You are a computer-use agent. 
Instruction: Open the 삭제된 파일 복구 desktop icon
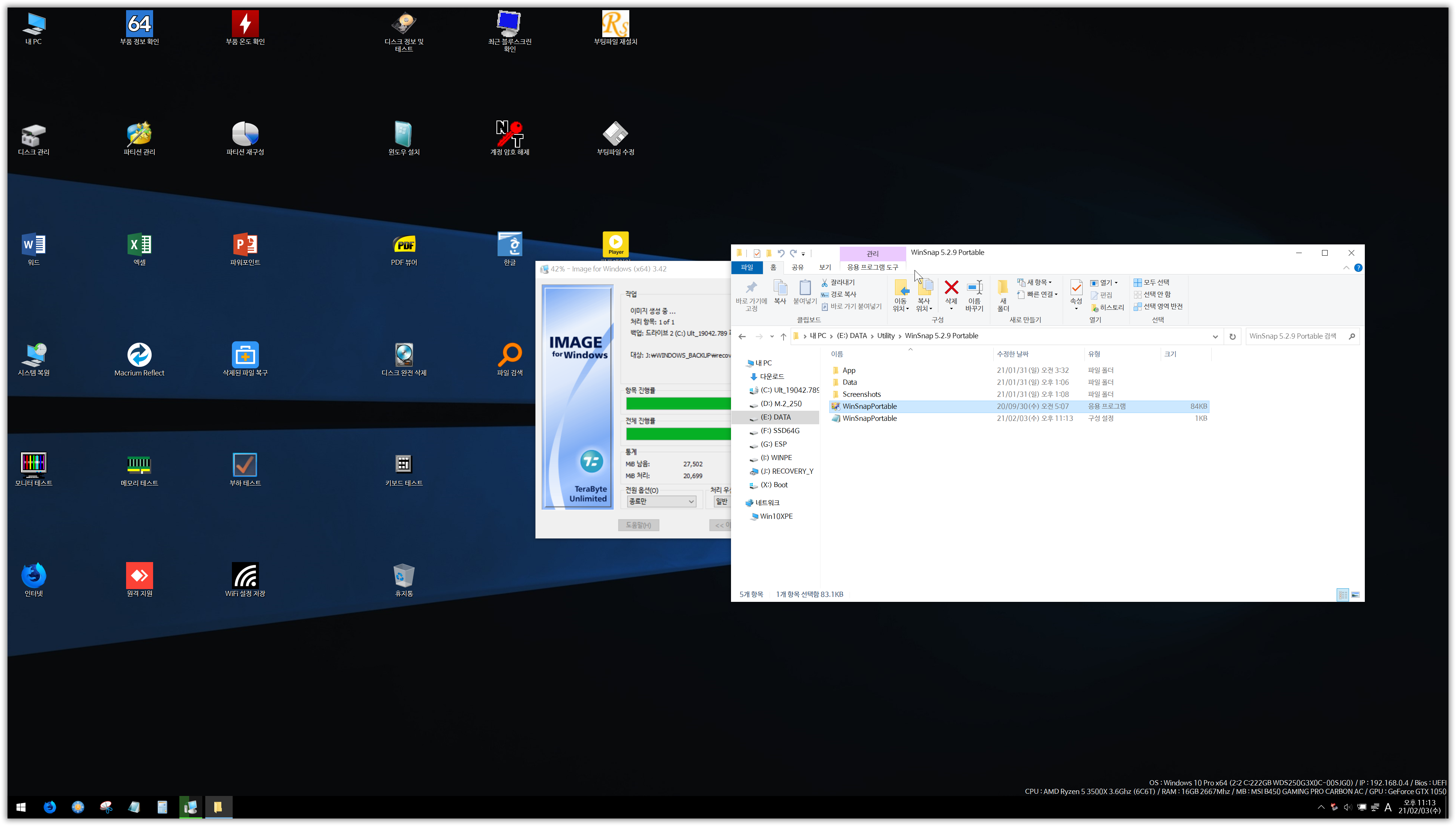[x=245, y=359]
